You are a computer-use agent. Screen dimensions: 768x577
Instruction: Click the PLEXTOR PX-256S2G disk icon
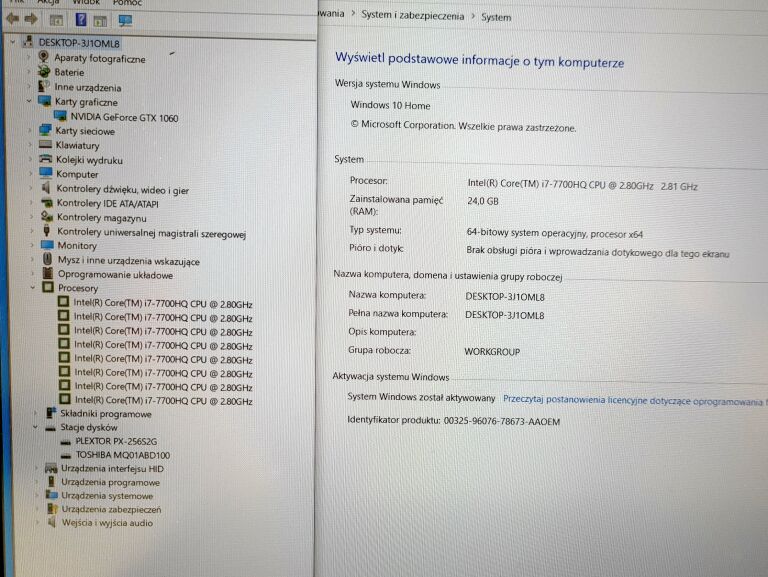pos(66,442)
